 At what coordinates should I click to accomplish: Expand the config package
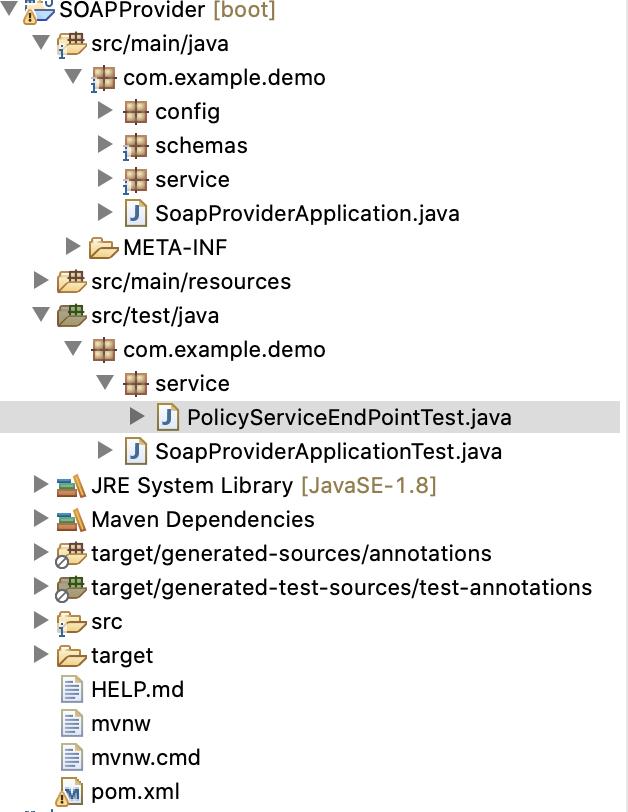point(105,112)
